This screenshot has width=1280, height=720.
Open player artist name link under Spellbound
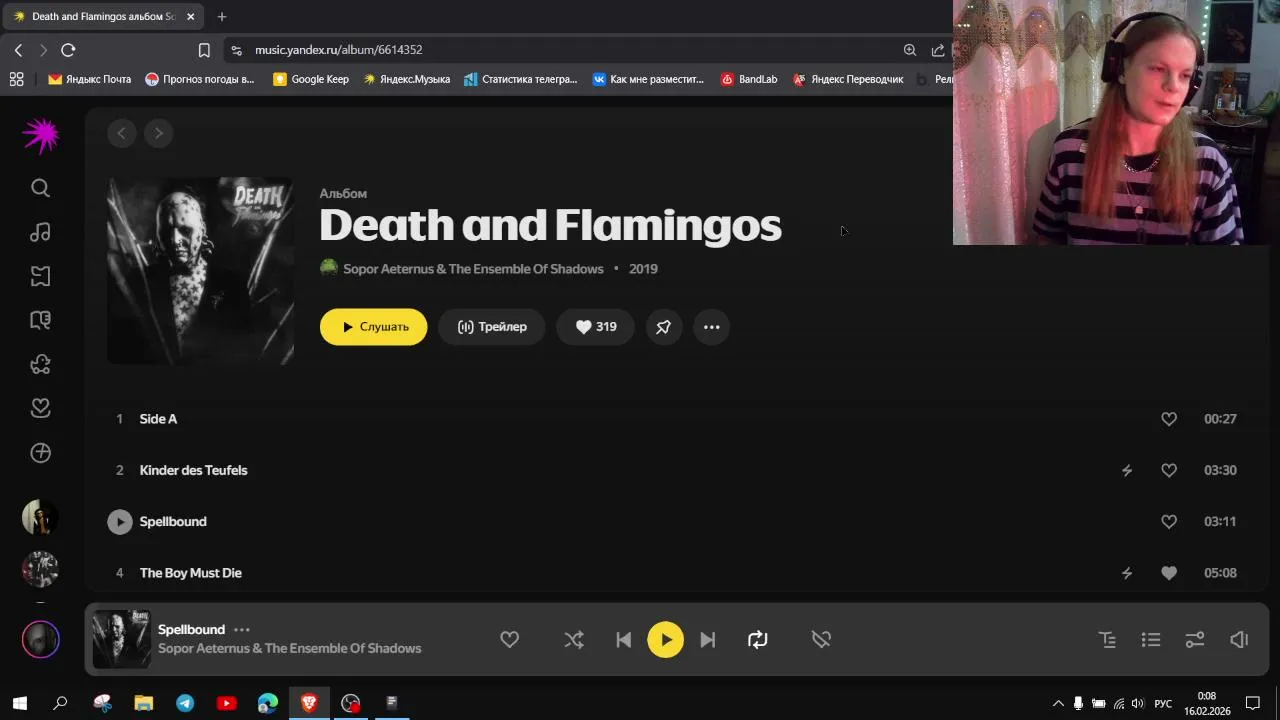pyautogui.click(x=289, y=649)
